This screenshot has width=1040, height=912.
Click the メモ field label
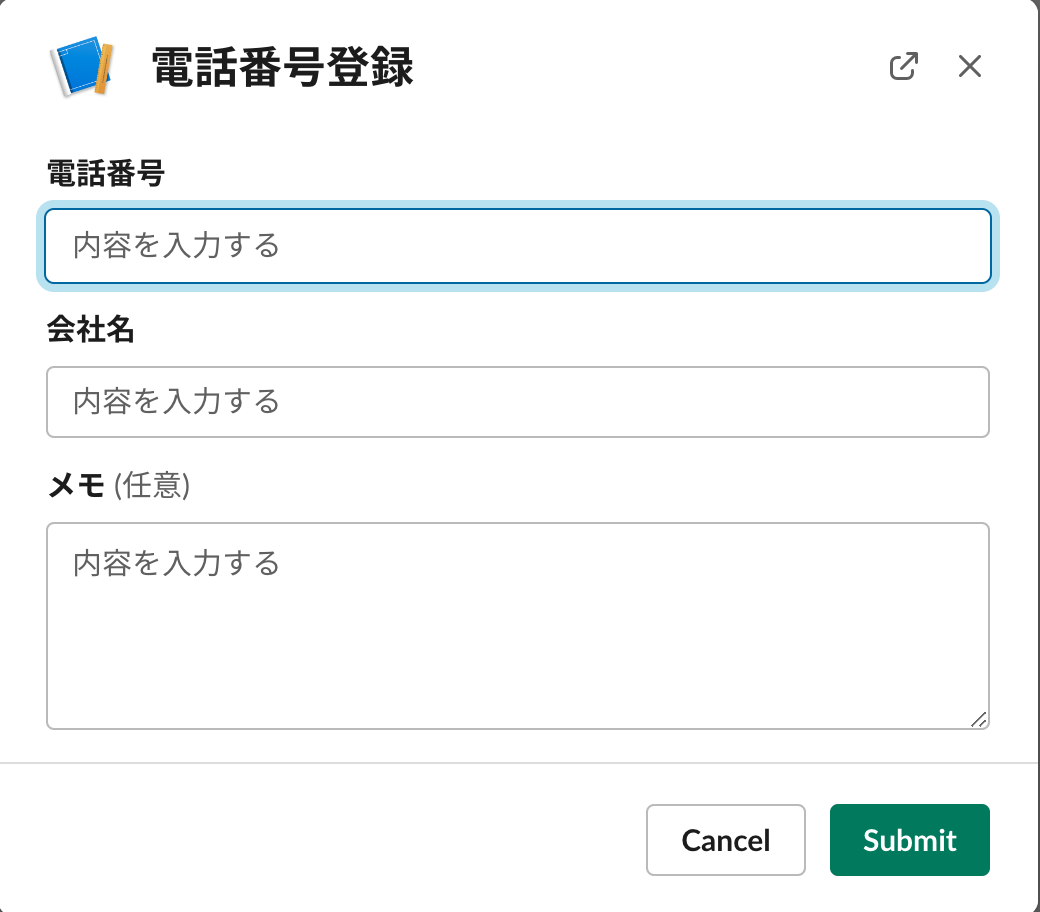(76, 486)
